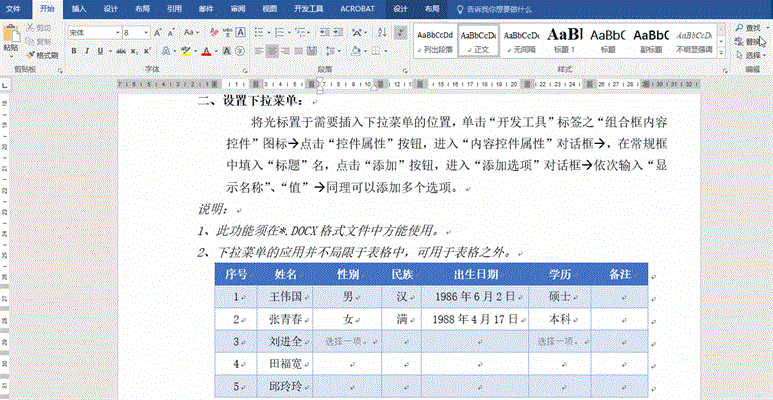Select the Format Painter (格式刷) tool
Viewport: 773px width, 400px height.
[x=44, y=54]
